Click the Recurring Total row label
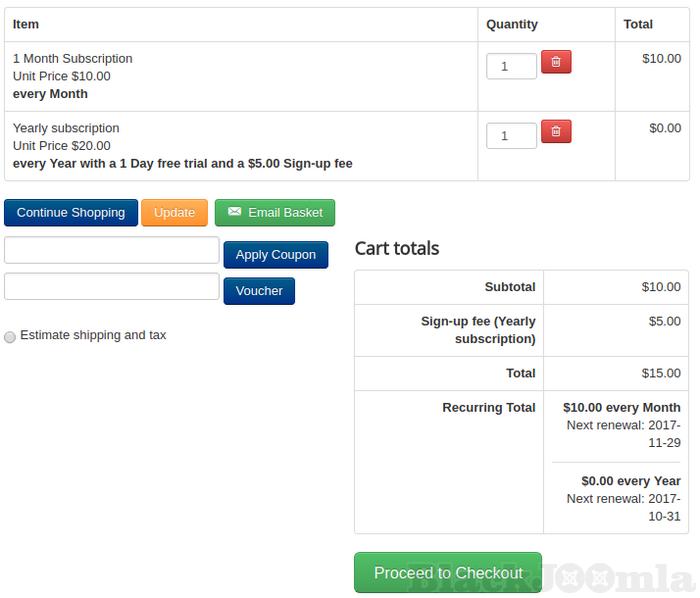The image size is (700, 598). 488,408
